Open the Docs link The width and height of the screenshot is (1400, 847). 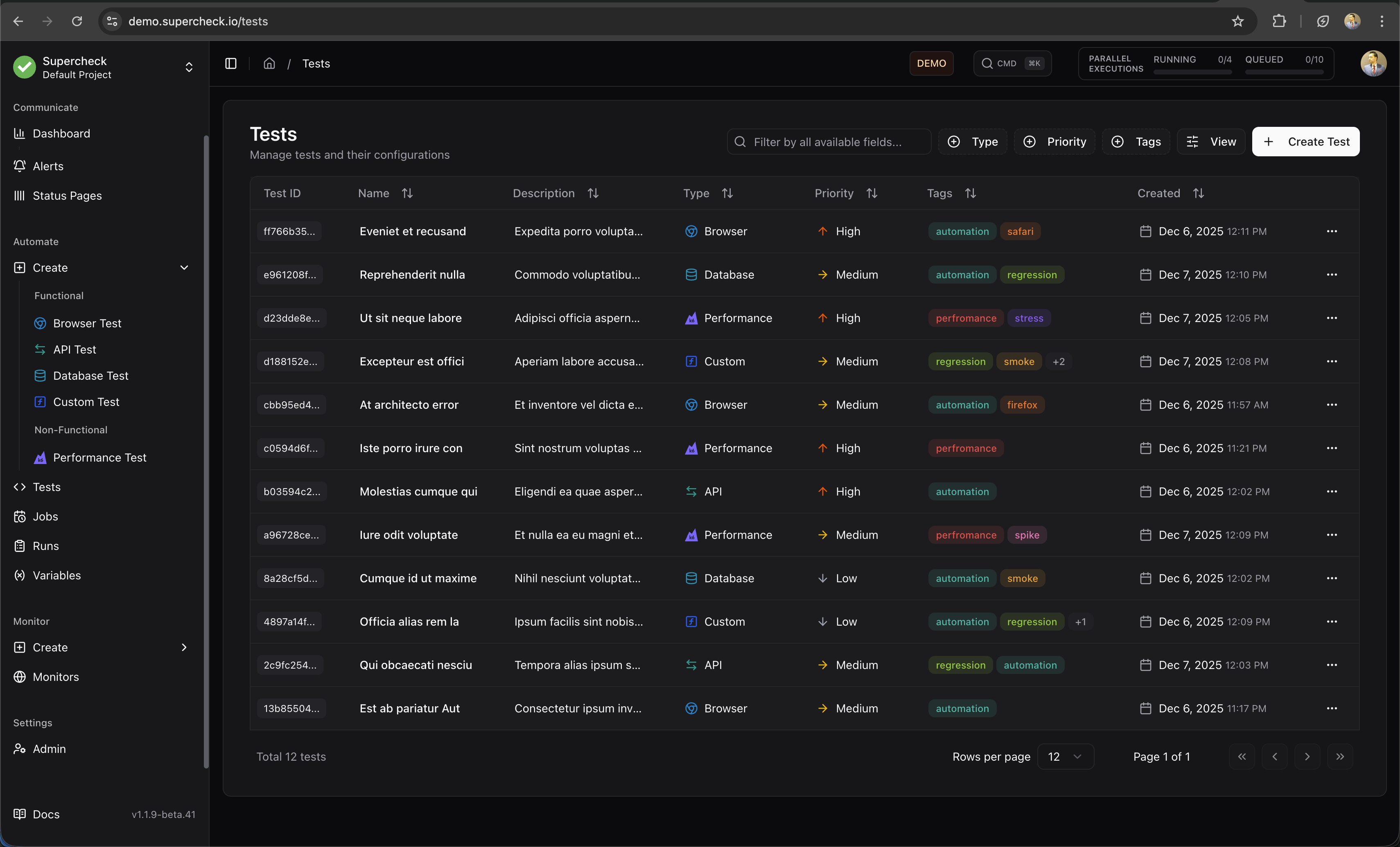click(x=45, y=814)
